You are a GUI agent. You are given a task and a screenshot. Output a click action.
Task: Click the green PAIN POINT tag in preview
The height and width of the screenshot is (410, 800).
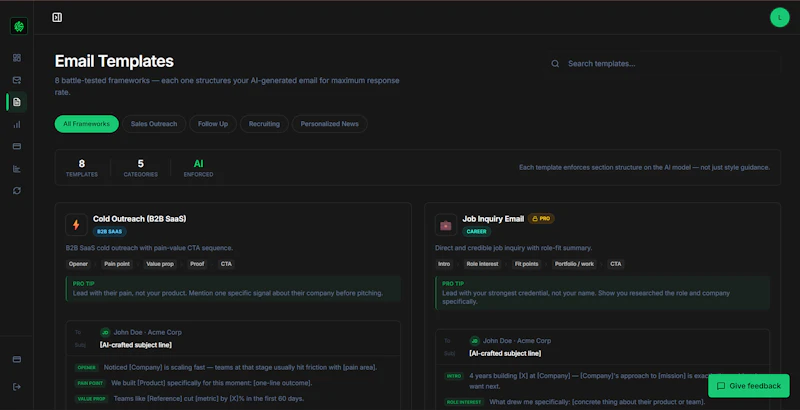[90, 383]
